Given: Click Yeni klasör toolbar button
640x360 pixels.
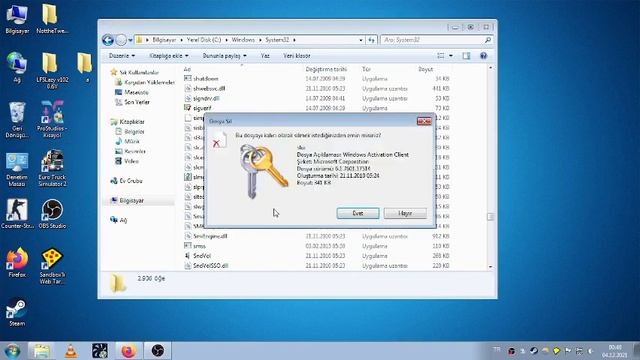Looking at the screenshot, I should (297, 56).
